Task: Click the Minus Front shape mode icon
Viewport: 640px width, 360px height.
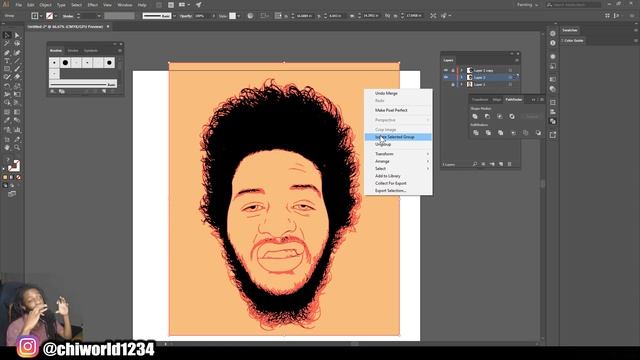Action: point(487,116)
